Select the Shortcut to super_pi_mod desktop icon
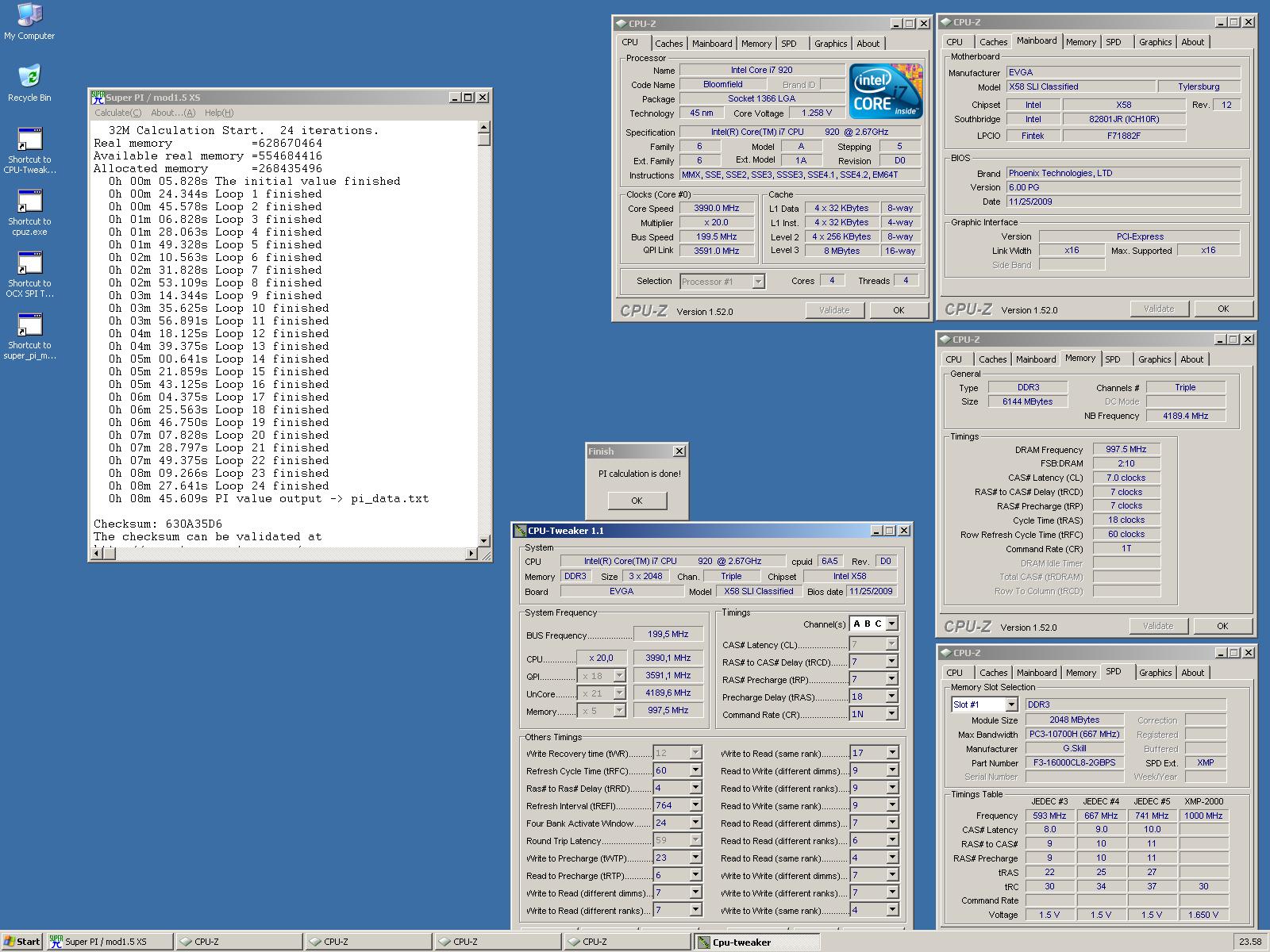The width and height of the screenshot is (1270, 952). click(29, 336)
